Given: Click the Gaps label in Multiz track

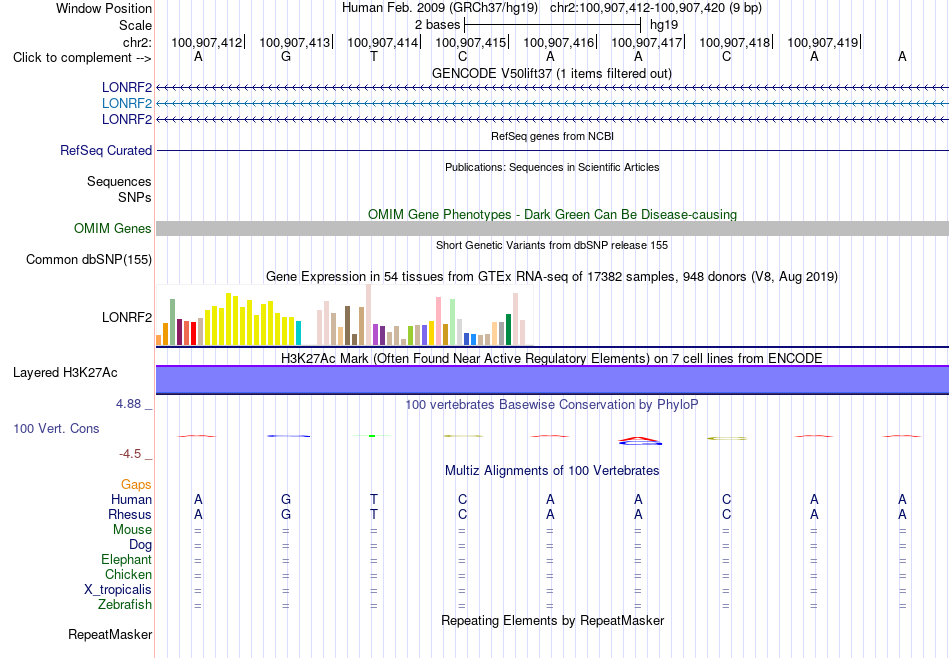Looking at the screenshot, I should pyautogui.click(x=136, y=484).
